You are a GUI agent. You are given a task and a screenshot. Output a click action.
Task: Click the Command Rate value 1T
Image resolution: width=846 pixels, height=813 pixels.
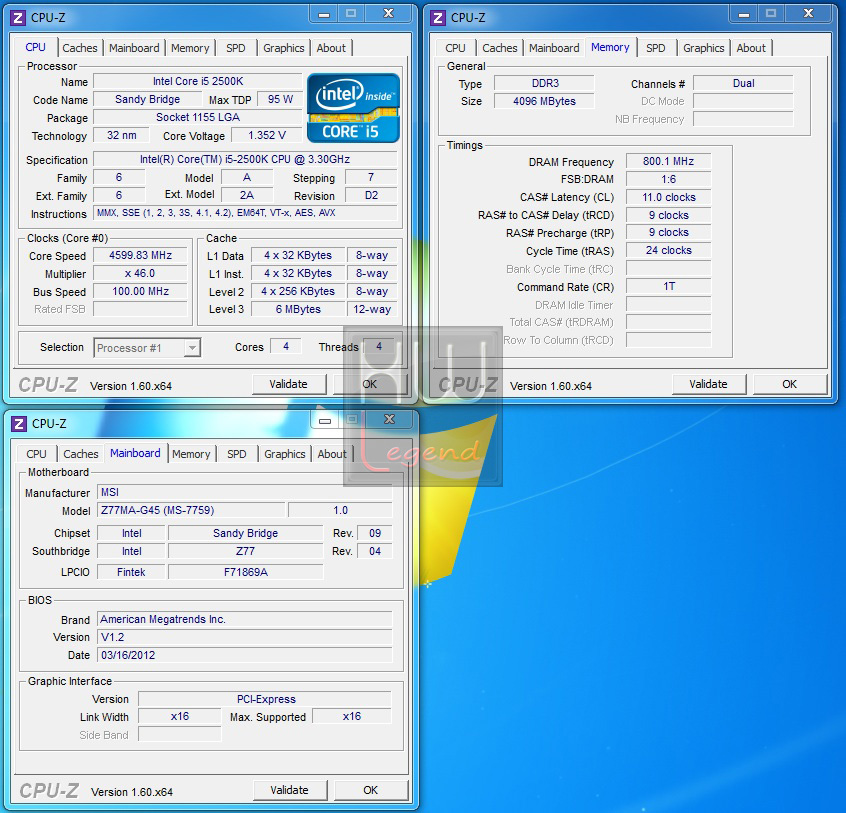click(668, 286)
